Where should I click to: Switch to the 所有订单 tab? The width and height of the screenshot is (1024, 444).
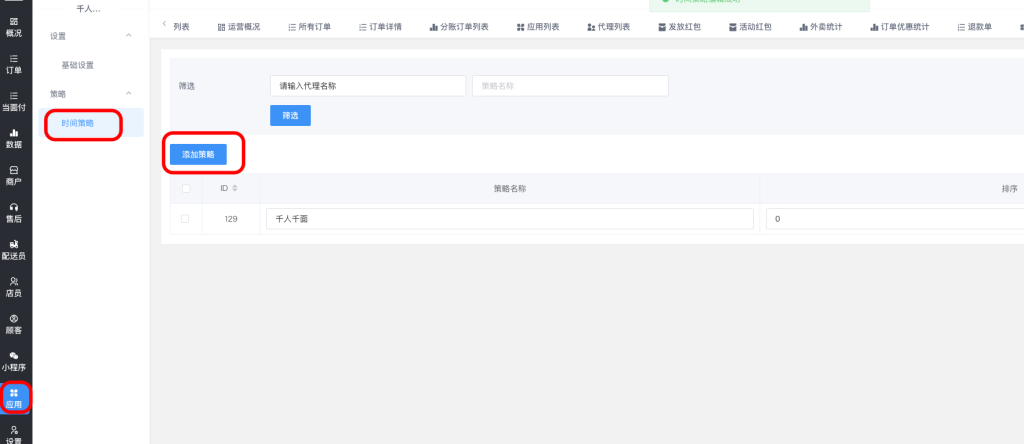(x=309, y=27)
